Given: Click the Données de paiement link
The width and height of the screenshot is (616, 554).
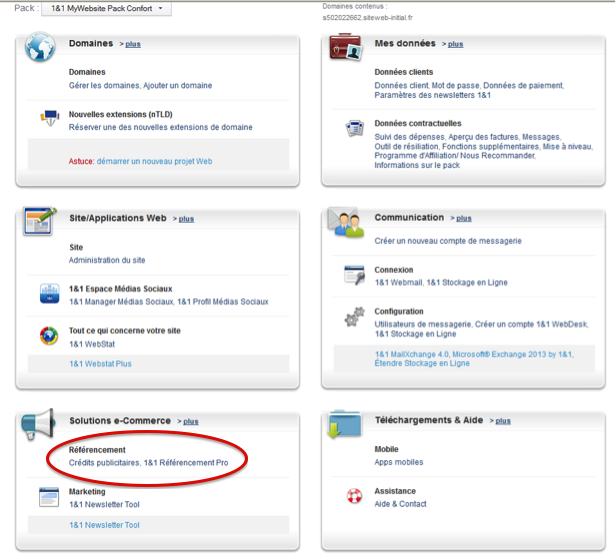Looking at the screenshot, I should click(x=523, y=85).
